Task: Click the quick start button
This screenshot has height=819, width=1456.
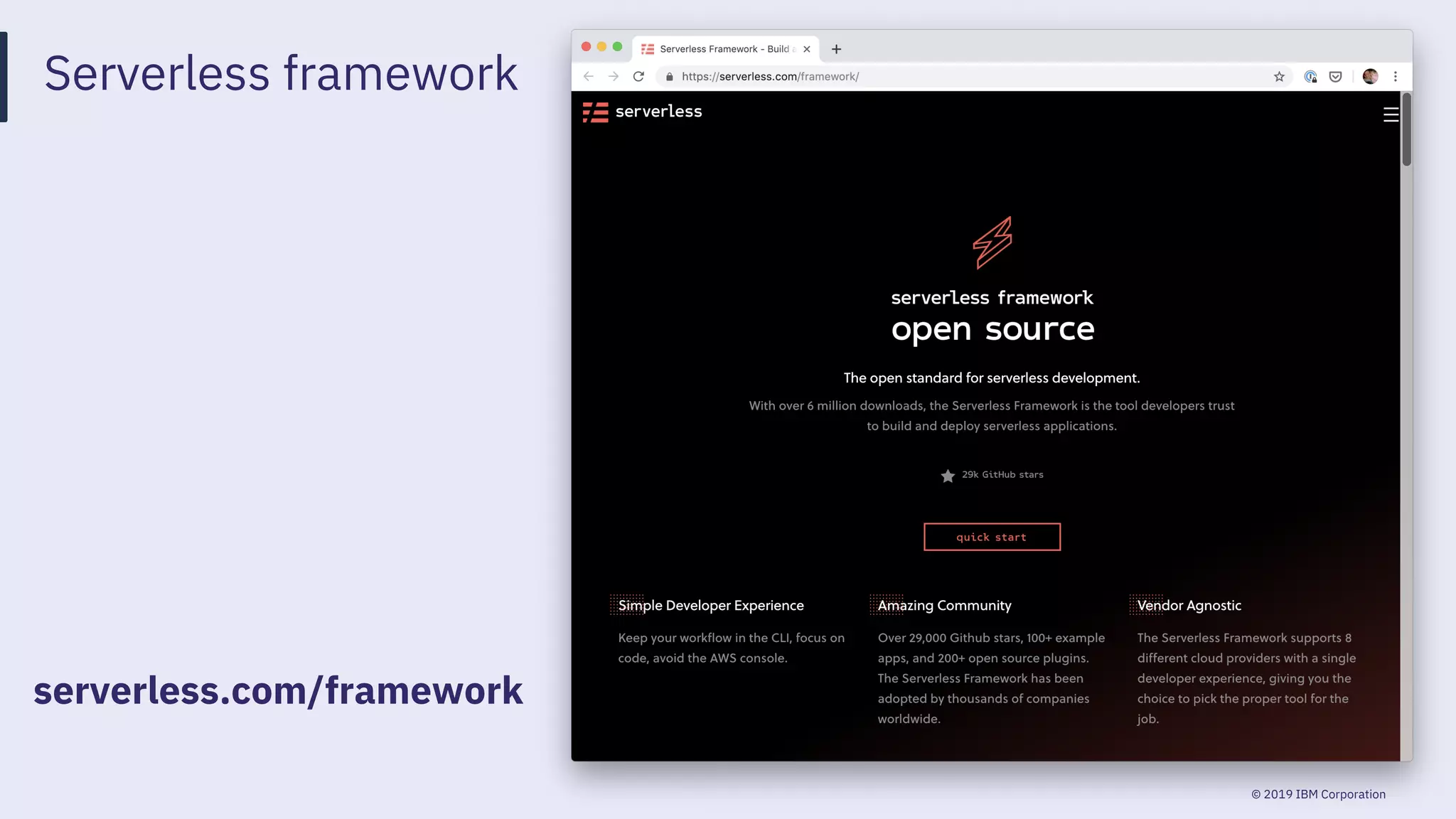Action: point(992,537)
